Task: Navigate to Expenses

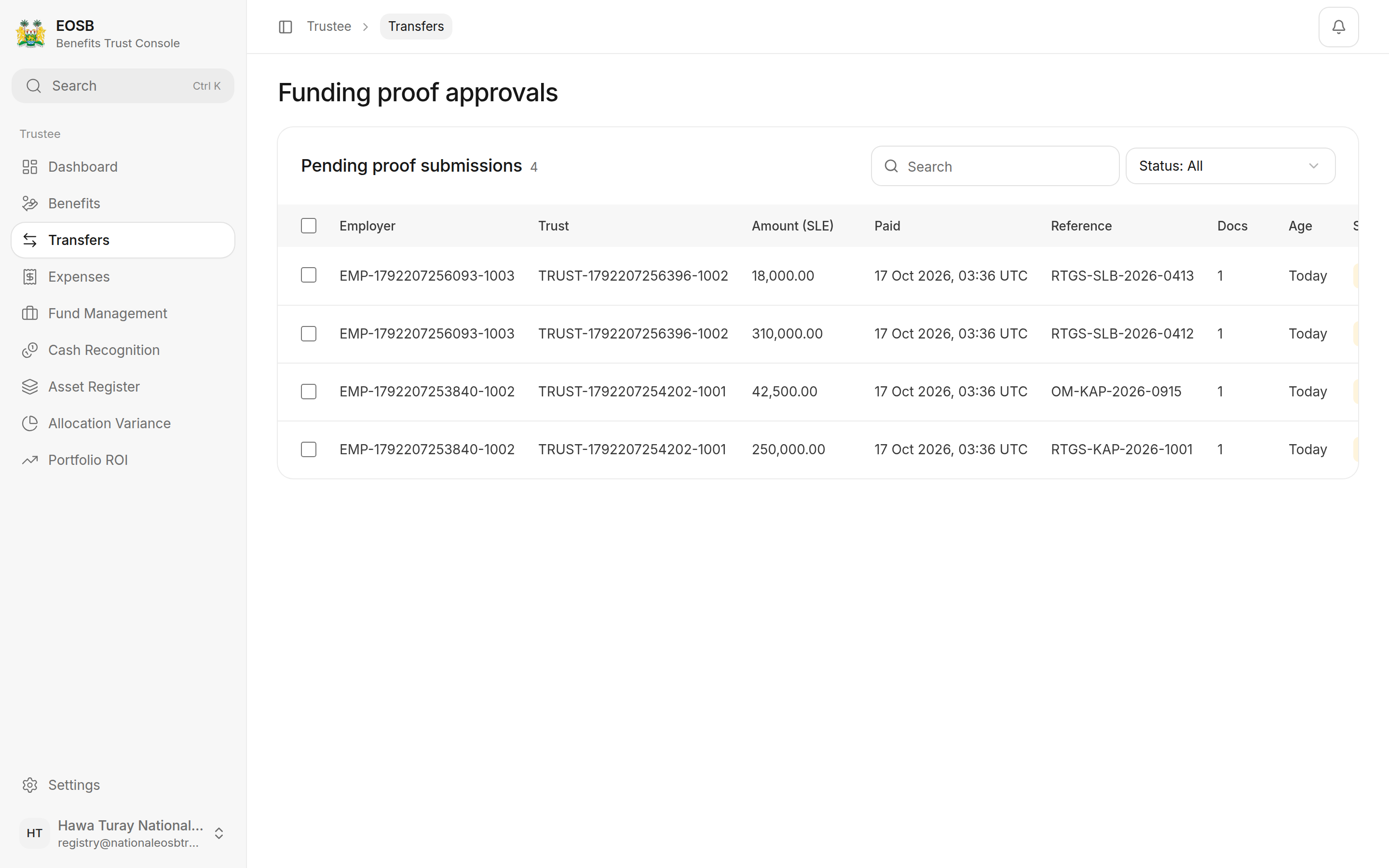Action: point(123,277)
